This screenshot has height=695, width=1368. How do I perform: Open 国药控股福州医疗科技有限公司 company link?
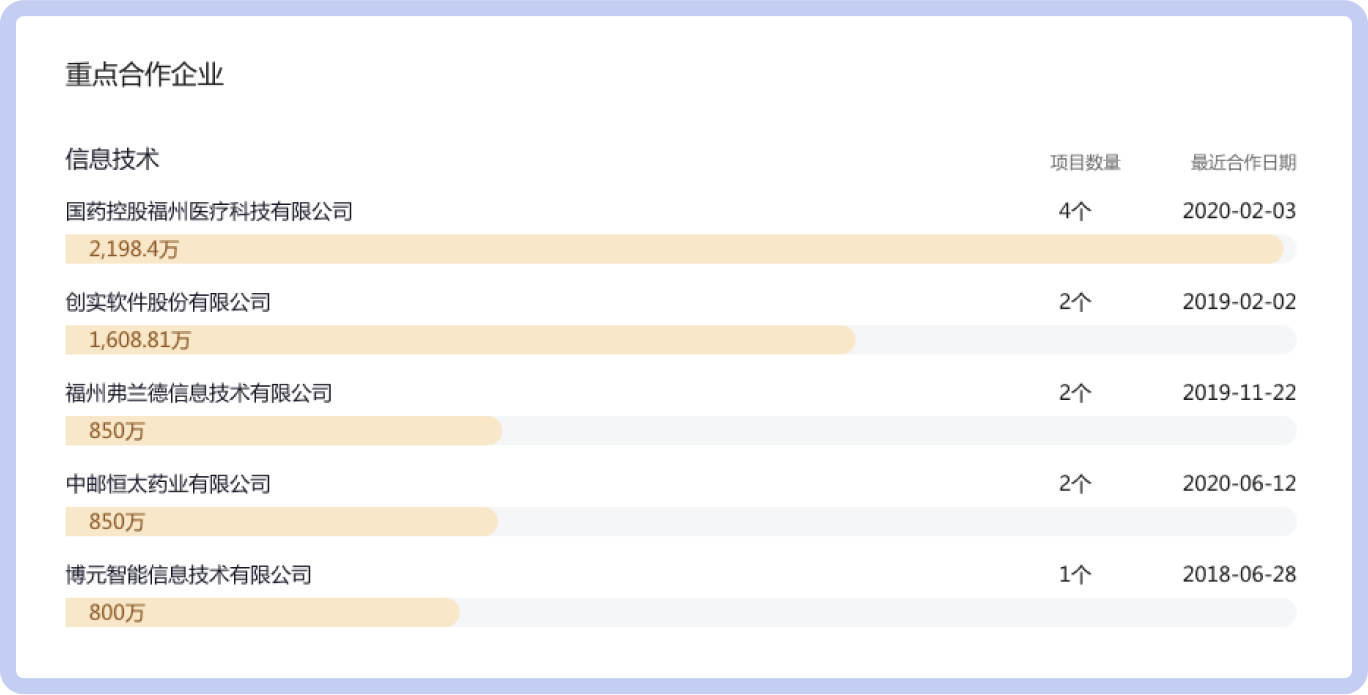pyautogui.click(x=209, y=211)
